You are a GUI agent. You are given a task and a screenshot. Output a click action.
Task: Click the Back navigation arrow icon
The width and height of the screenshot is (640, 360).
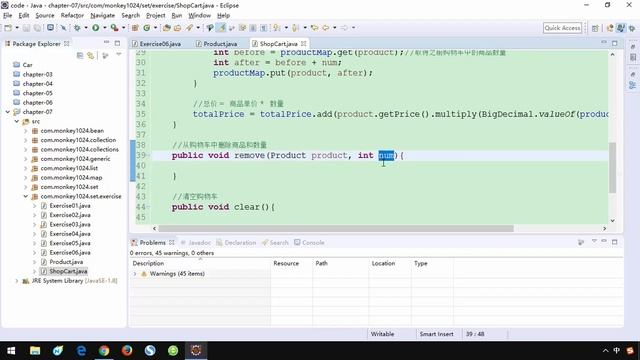pyautogui.click(x=326, y=28)
